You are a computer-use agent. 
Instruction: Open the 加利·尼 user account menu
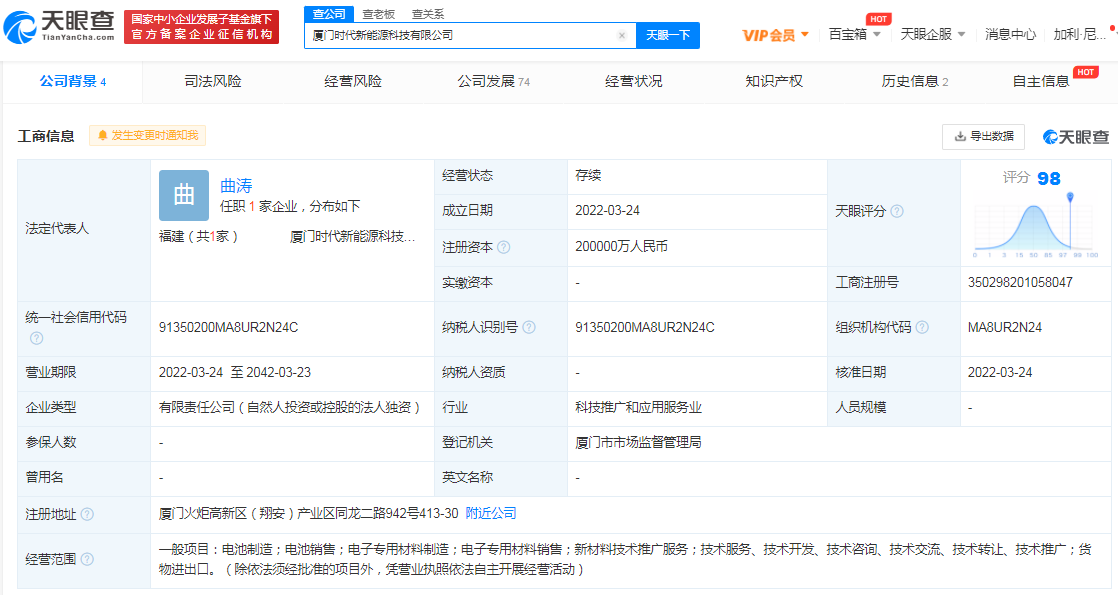click(1079, 34)
